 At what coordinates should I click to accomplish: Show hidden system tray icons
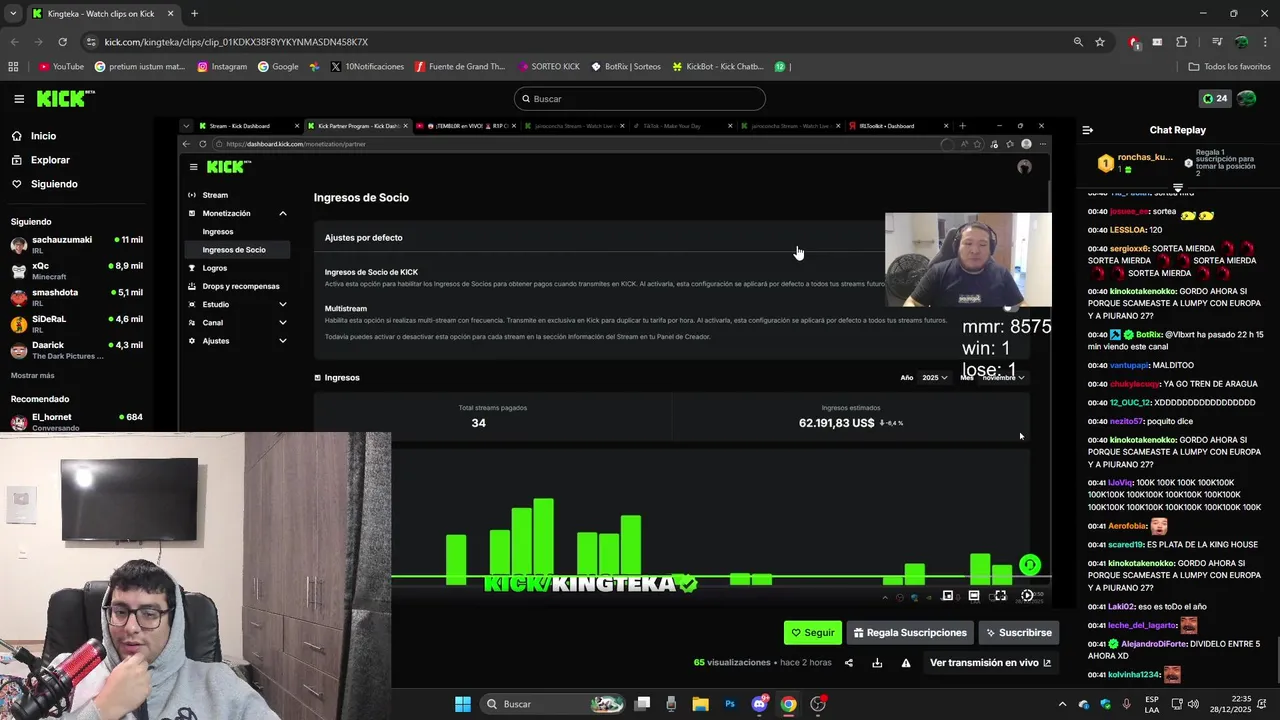1063,704
